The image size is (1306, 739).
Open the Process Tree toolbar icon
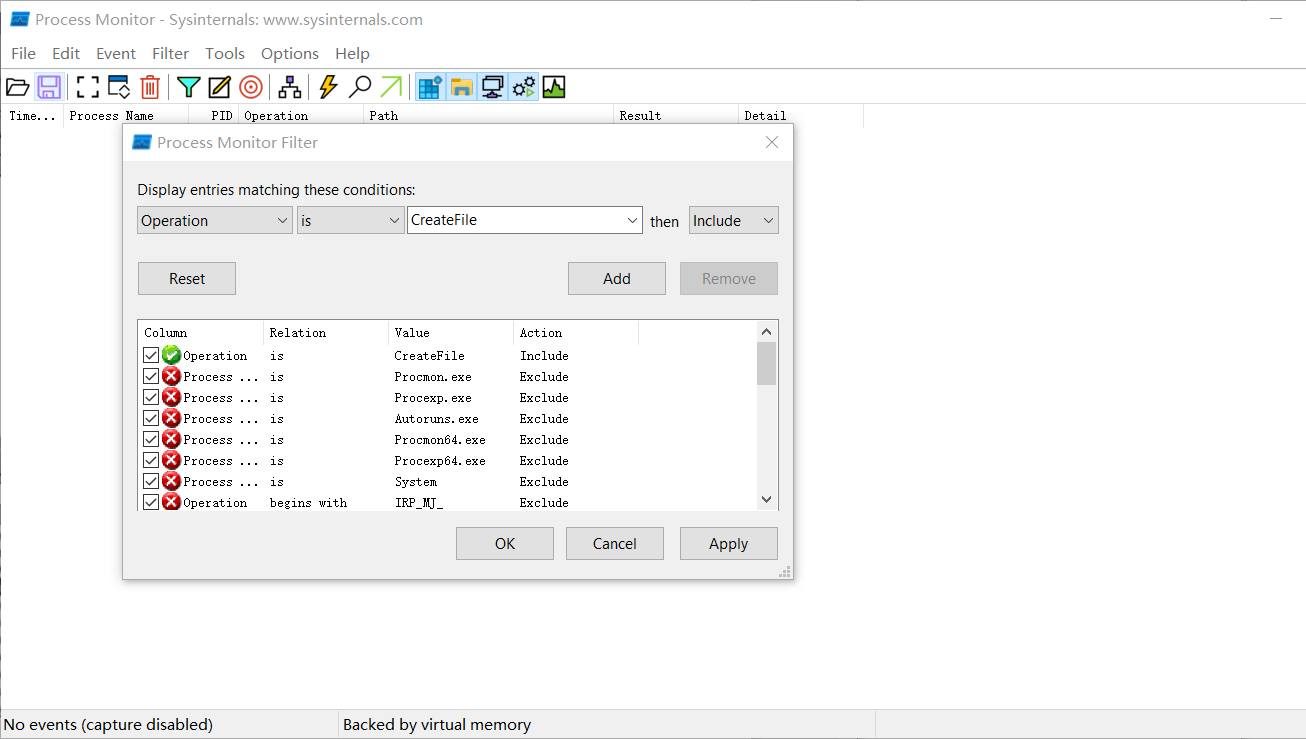point(290,87)
